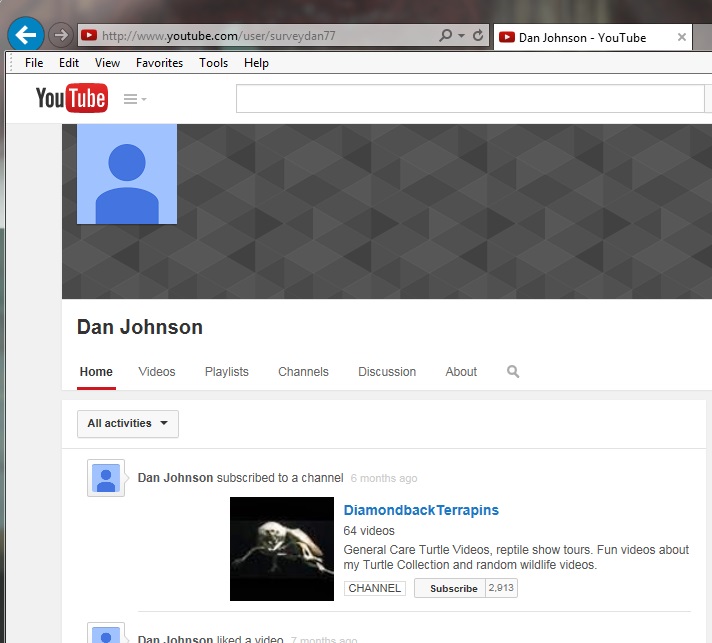Open the Tools menu

point(213,63)
